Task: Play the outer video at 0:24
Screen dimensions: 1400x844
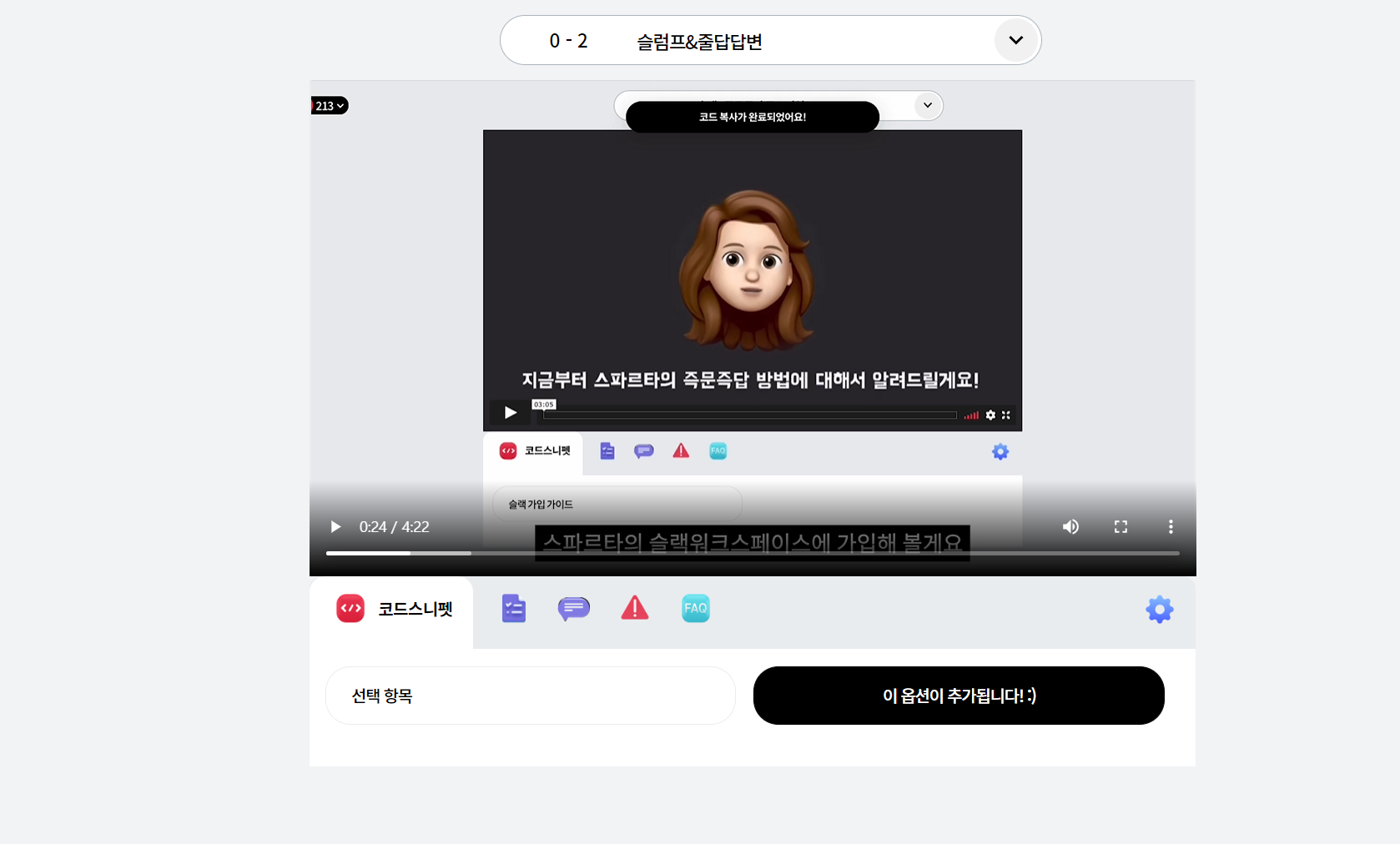Action: [335, 527]
